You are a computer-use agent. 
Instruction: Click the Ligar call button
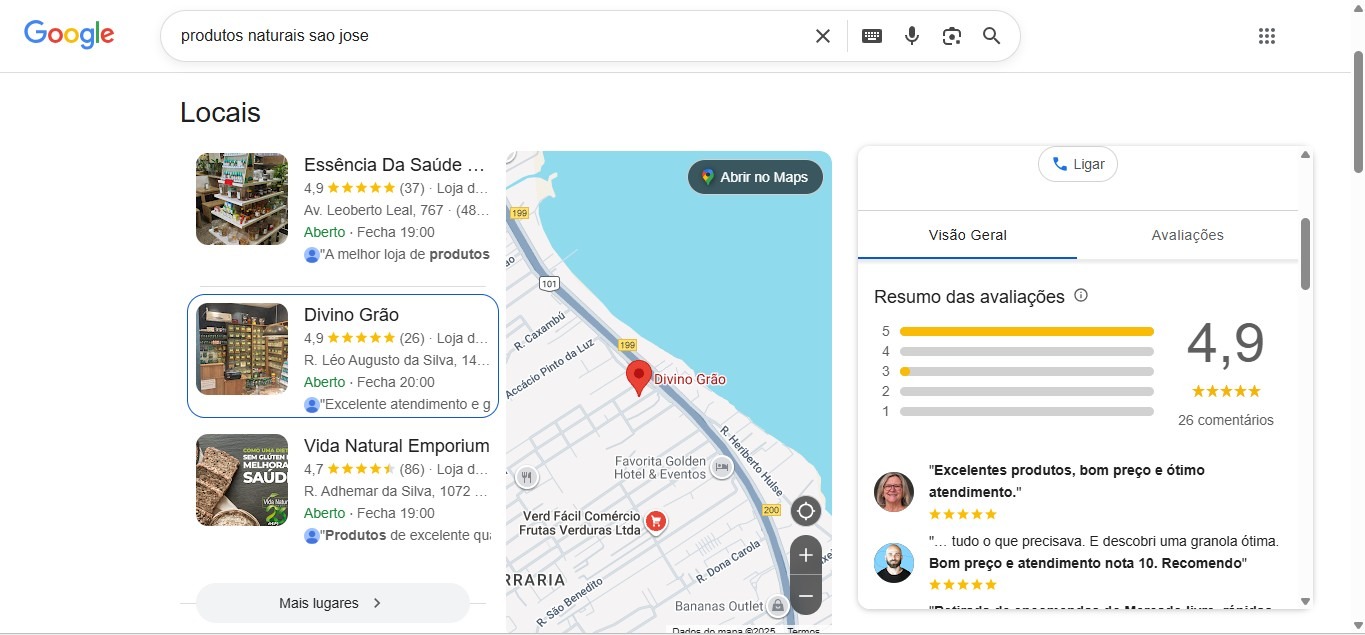click(1078, 164)
